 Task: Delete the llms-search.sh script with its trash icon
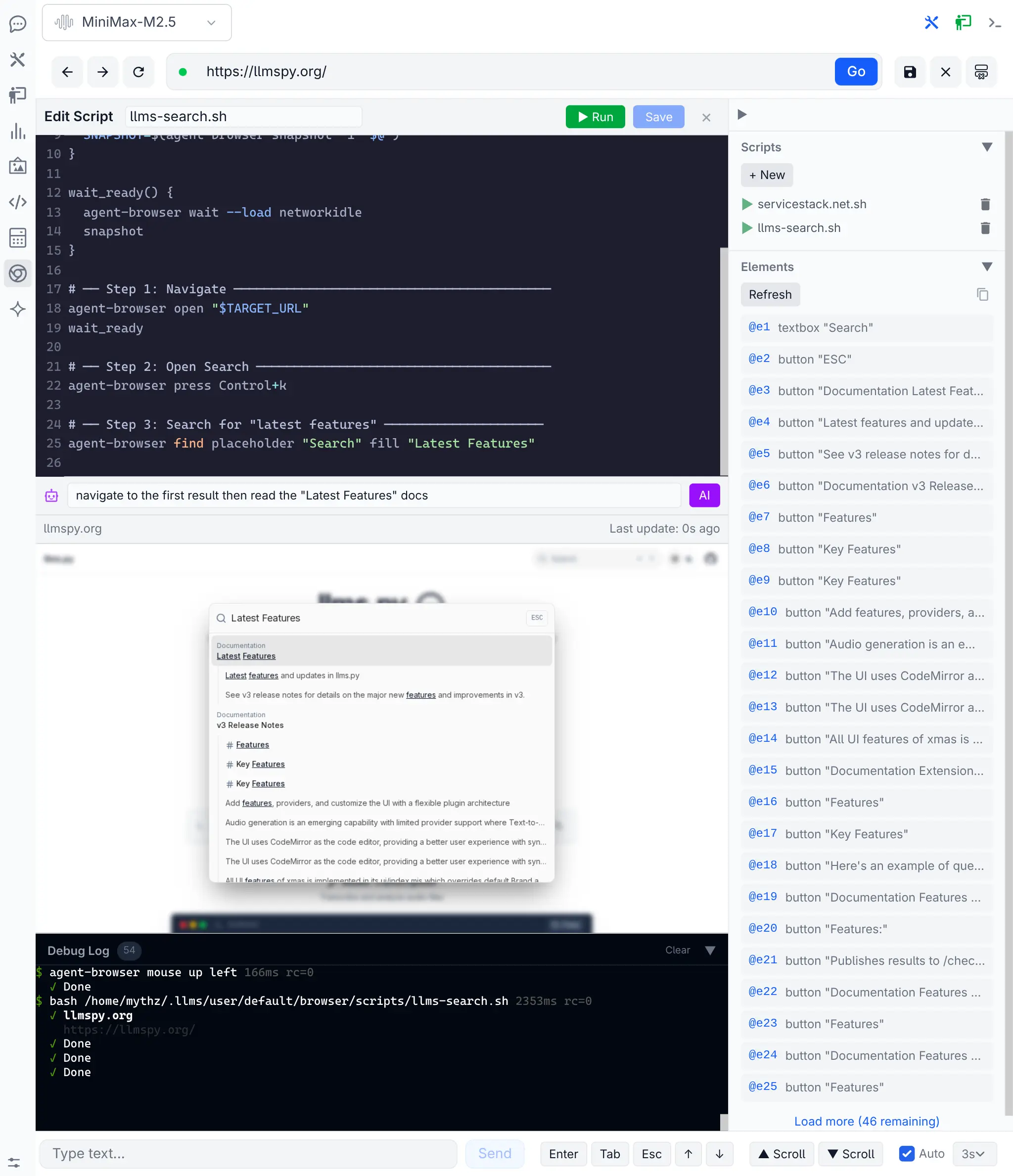pyautogui.click(x=986, y=228)
